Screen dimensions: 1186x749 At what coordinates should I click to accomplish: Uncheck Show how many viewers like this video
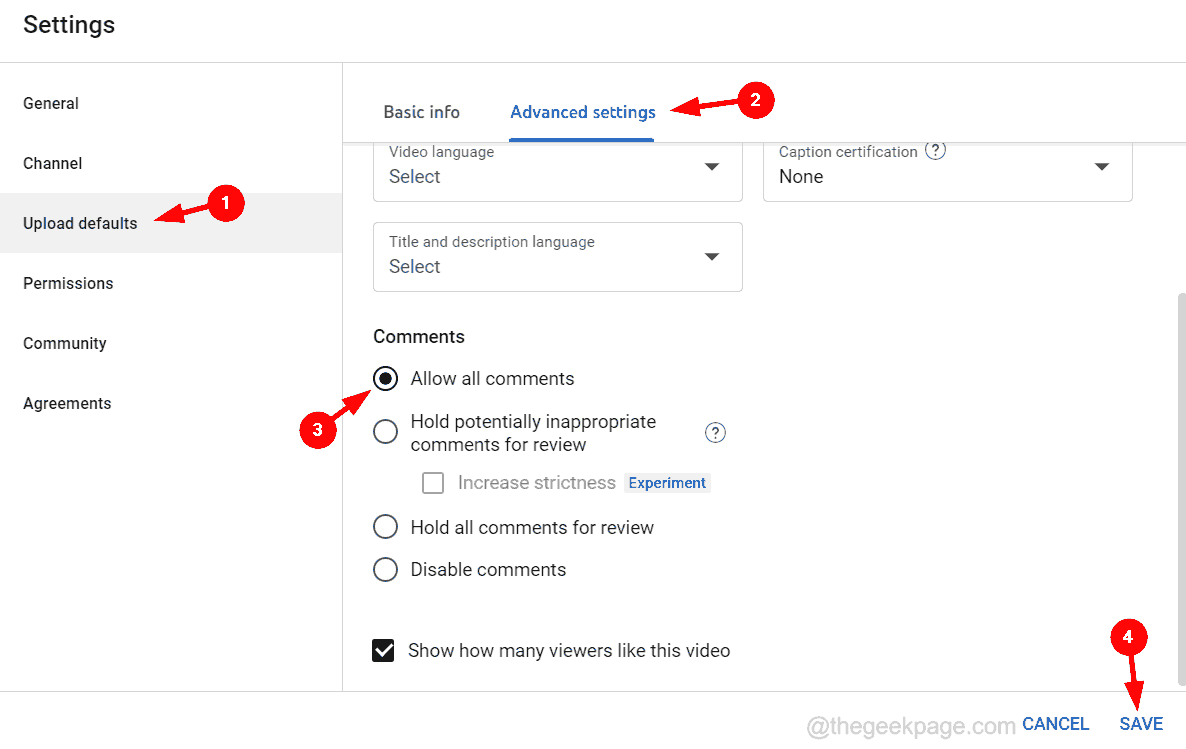tap(383, 650)
